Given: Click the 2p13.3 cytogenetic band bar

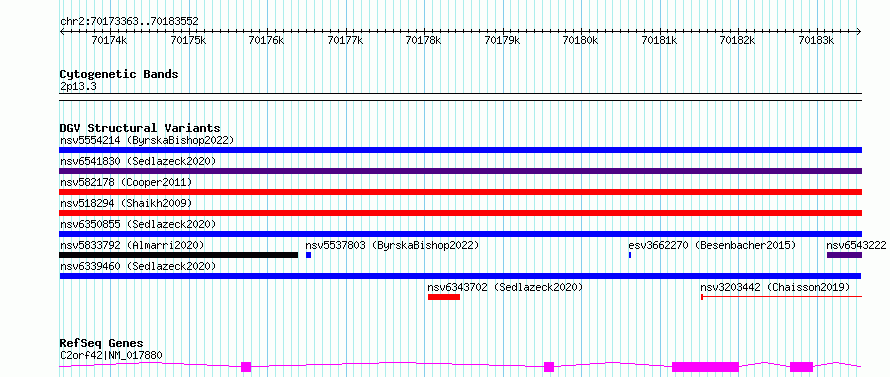Looking at the screenshot, I should (x=460, y=97).
